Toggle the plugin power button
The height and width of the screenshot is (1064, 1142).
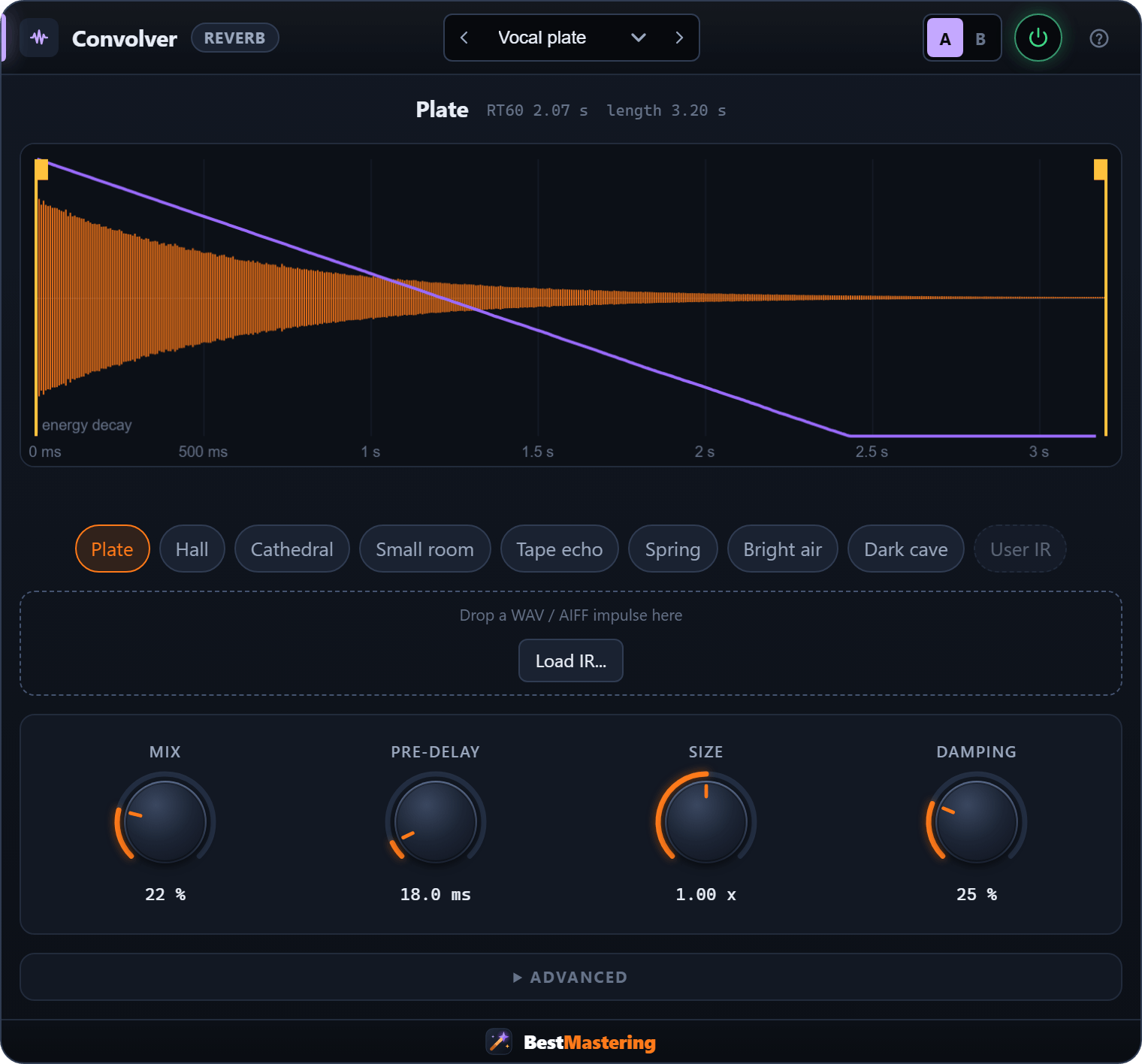pos(1038,38)
